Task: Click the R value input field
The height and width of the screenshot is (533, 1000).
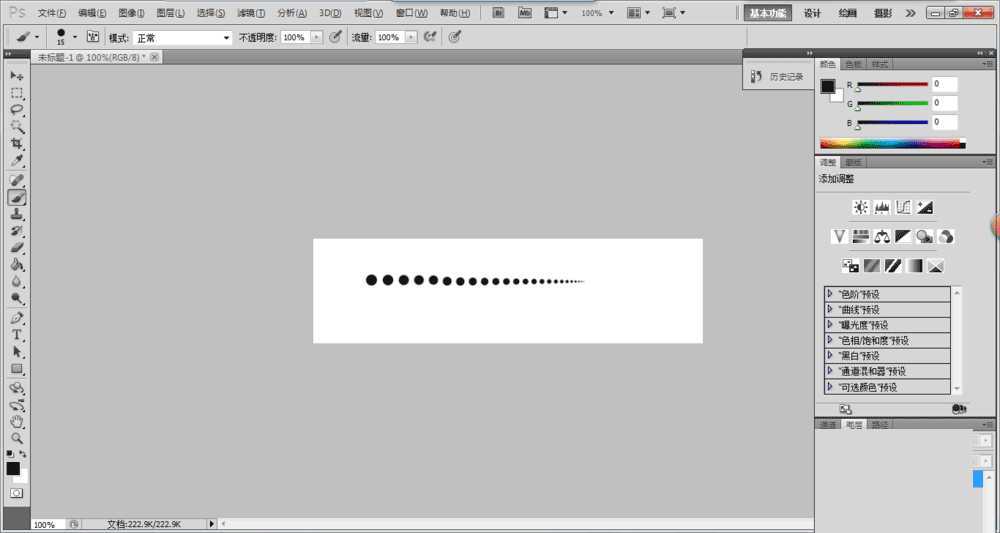Action: coord(944,85)
